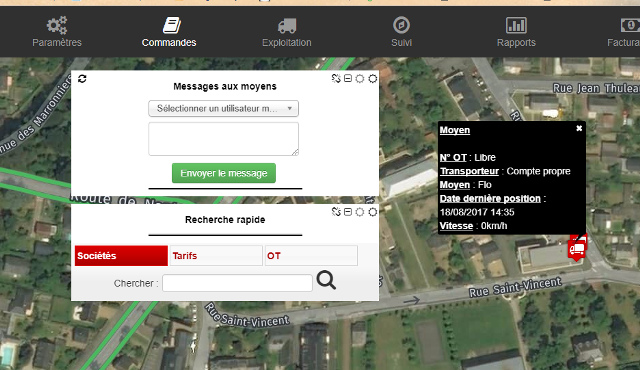Close the Moyen info popup

point(579,129)
